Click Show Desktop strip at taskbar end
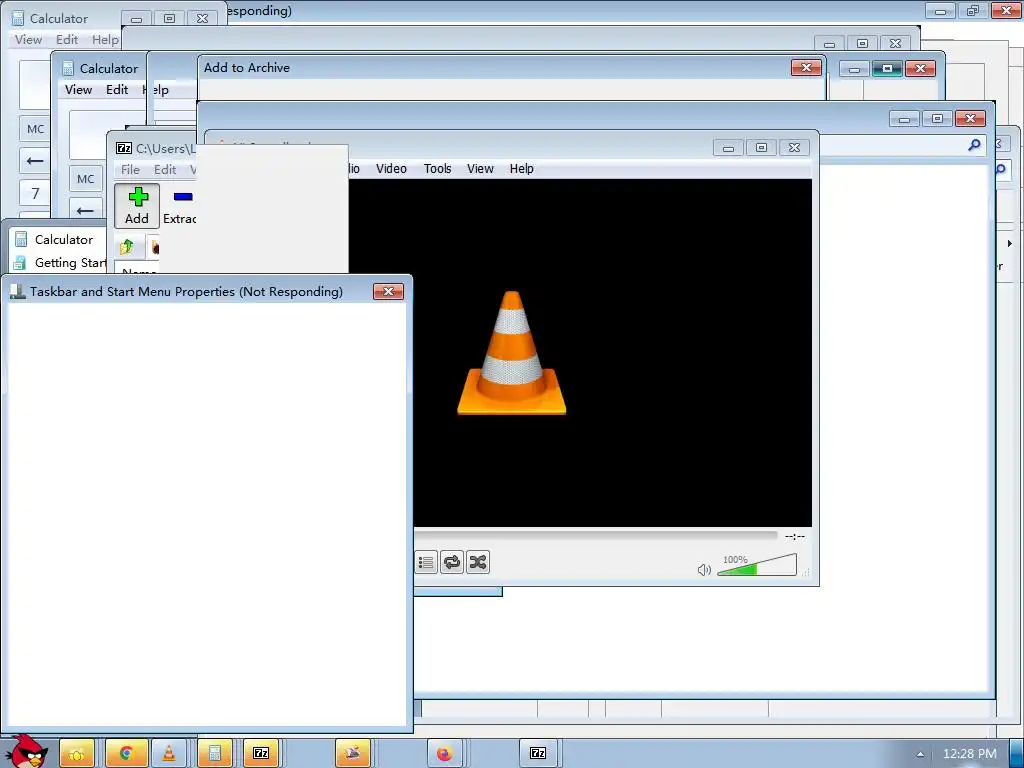 pos(1017,754)
